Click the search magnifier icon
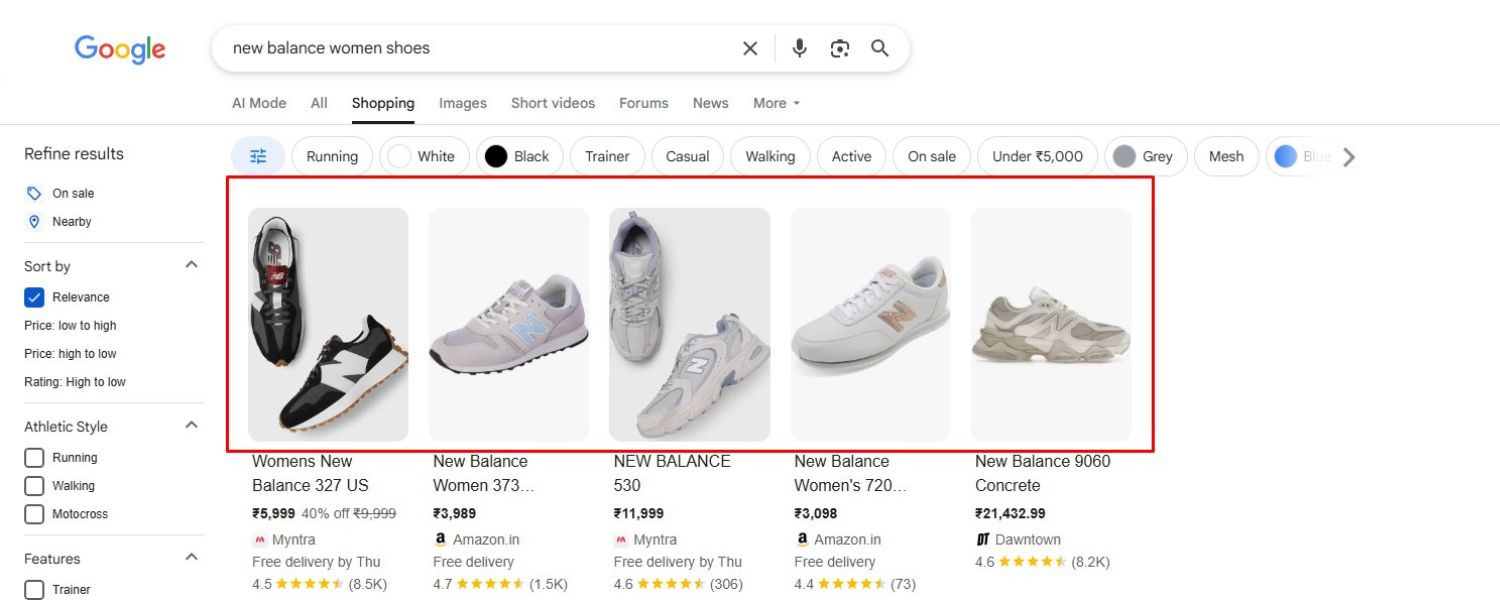 [879, 47]
